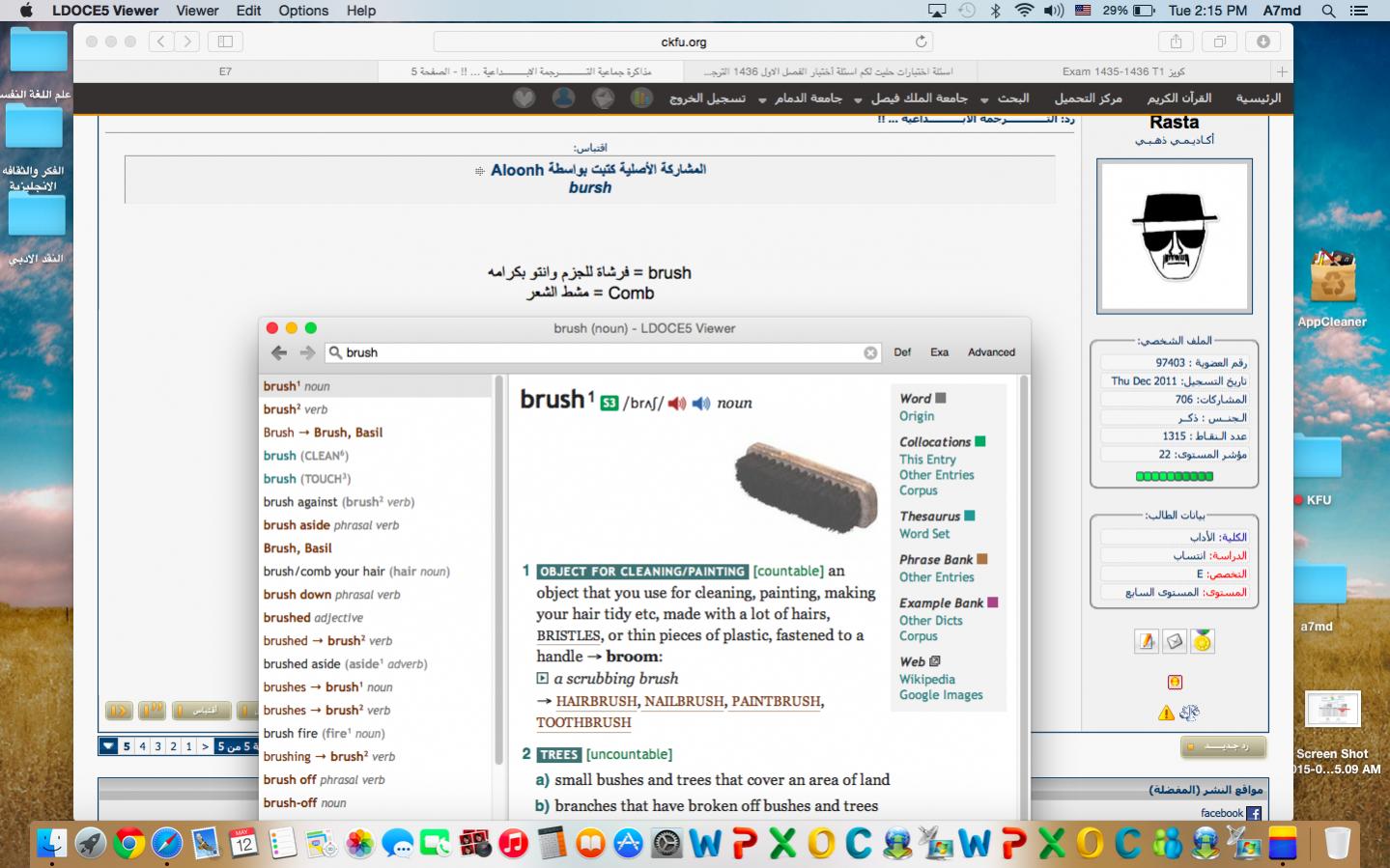
Task: Play the red British pronunciation speaker
Action: tap(676, 404)
